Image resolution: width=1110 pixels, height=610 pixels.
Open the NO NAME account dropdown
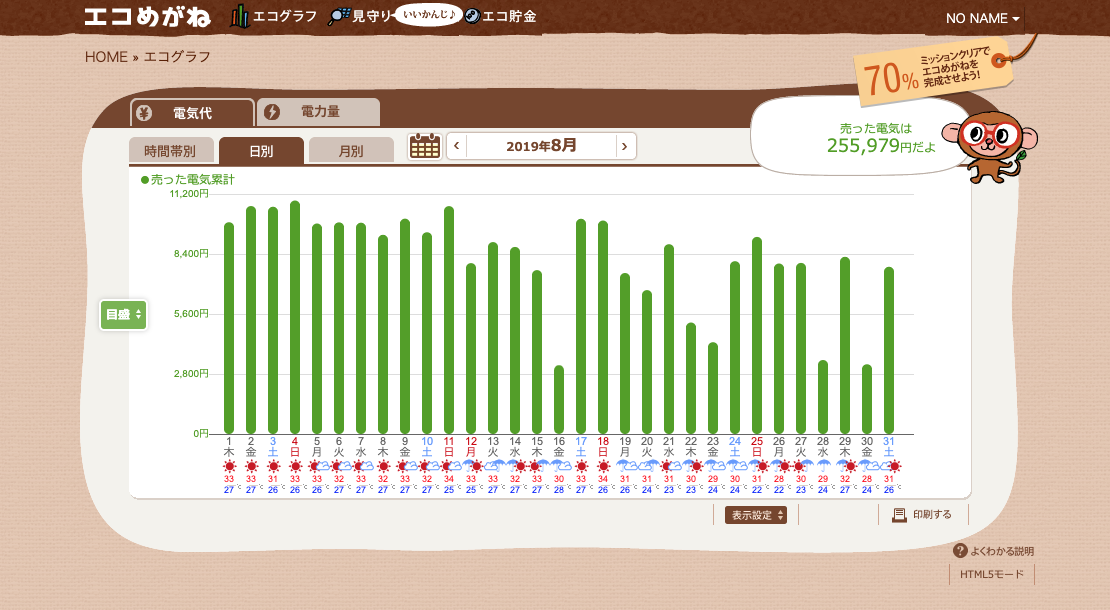click(x=983, y=18)
